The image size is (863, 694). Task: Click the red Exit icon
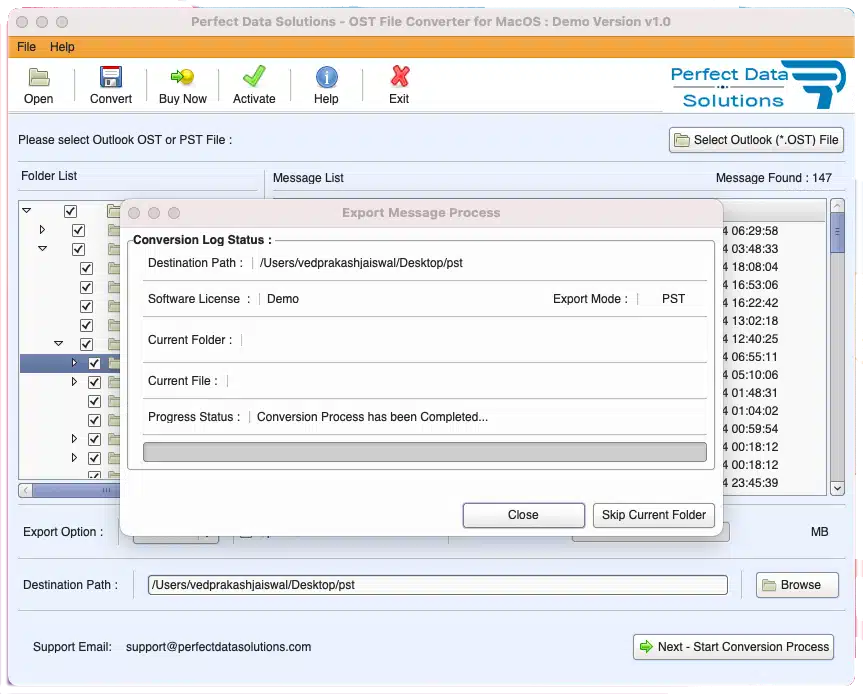(x=400, y=76)
